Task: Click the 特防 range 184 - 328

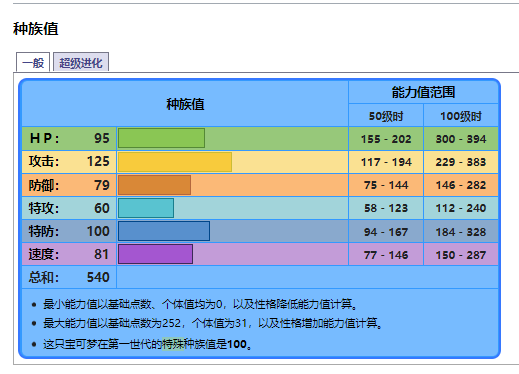Action: tap(461, 232)
